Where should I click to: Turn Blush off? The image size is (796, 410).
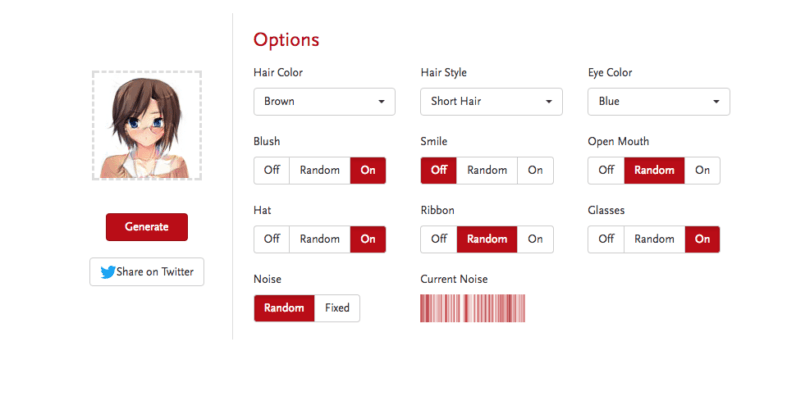[x=271, y=170]
